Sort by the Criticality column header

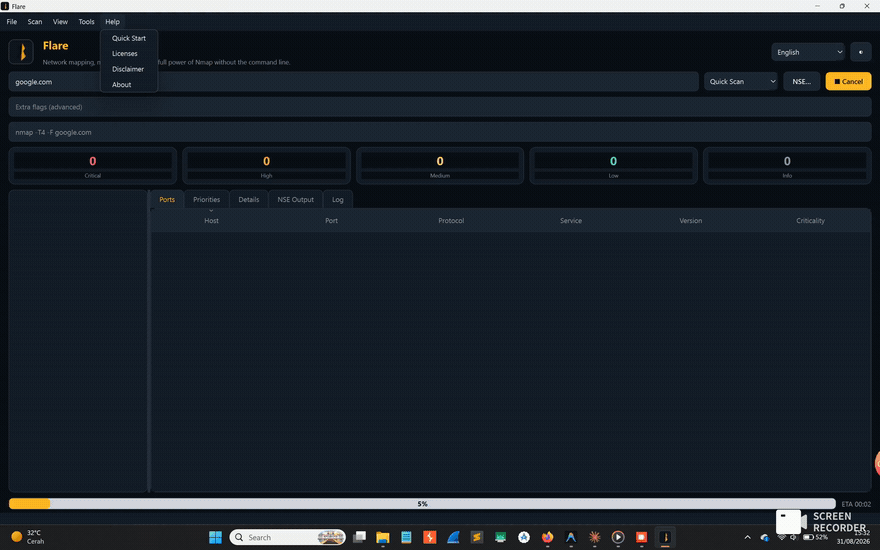[x=810, y=221]
